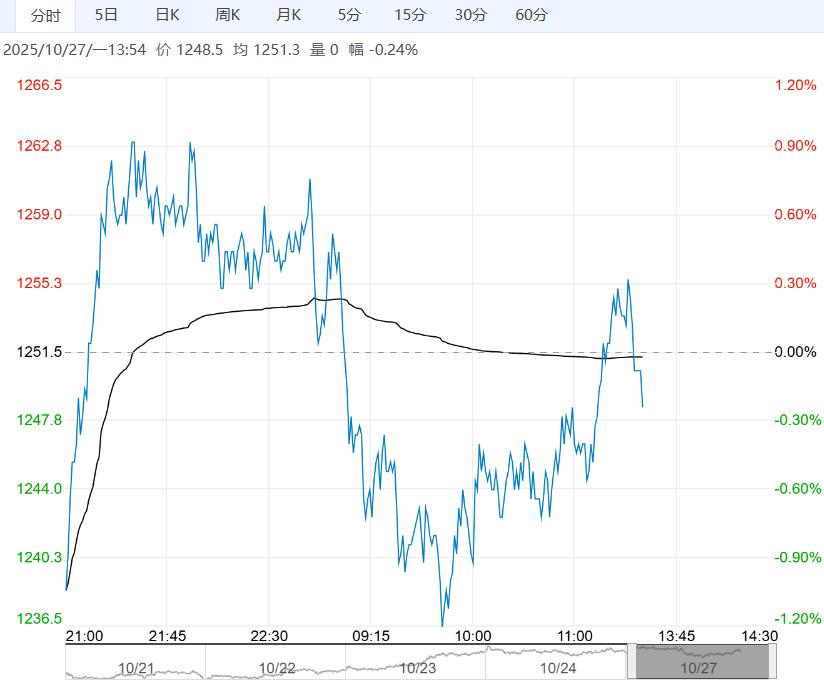Viewport: 824px width, 685px height.
Task: Click the 10/21 segment in date navigator
Action: click(135, 664)
